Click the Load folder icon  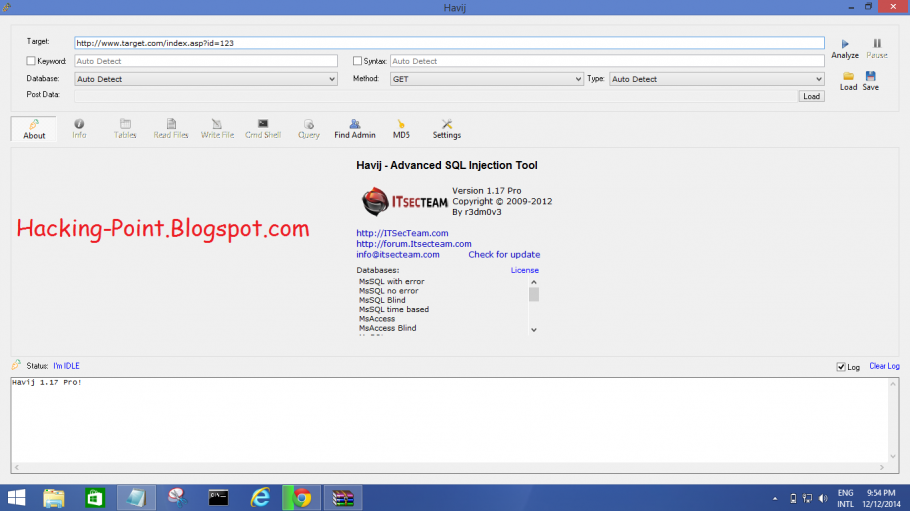pyautogui.click(x=848, y=76)
